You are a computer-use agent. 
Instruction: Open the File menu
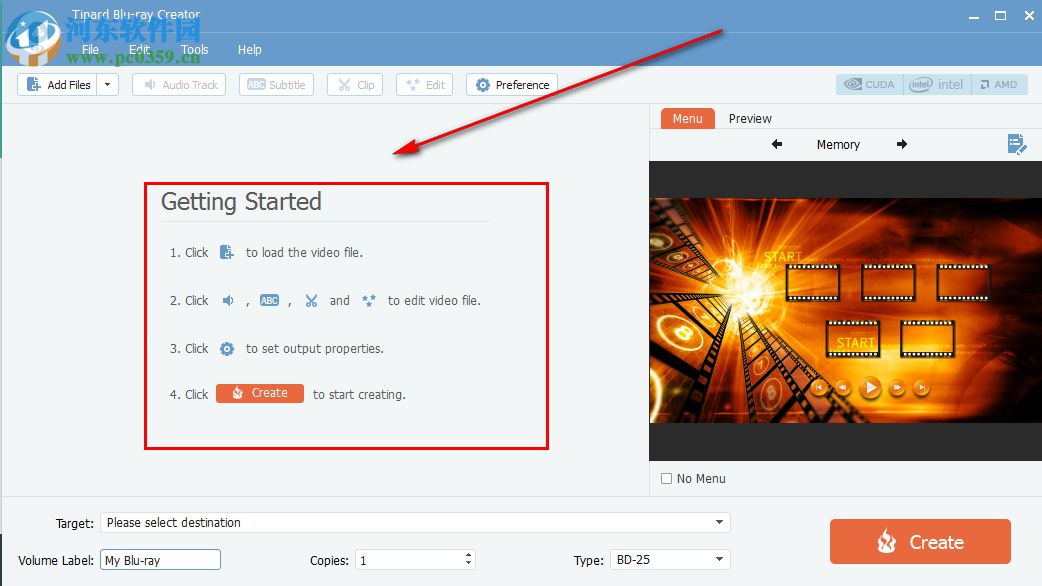coord(90,49)
